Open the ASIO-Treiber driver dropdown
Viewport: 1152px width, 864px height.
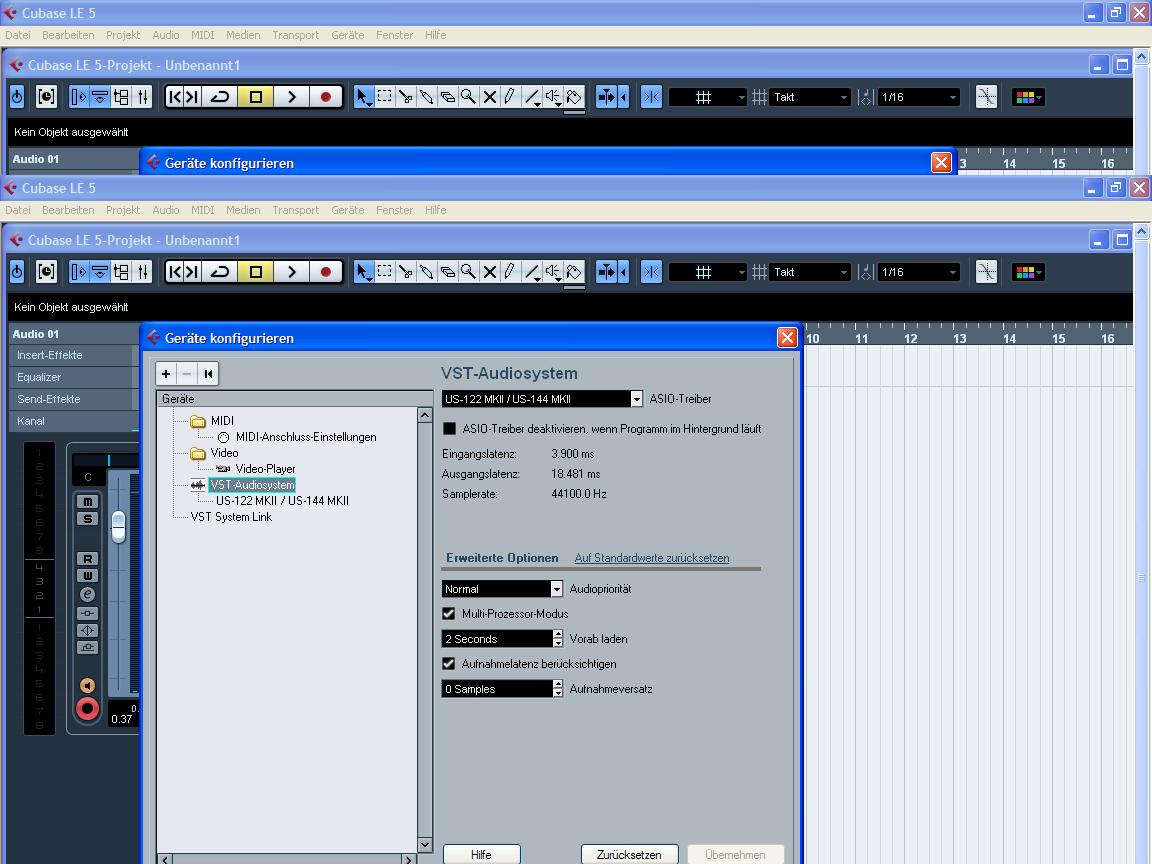pos(636,399)
